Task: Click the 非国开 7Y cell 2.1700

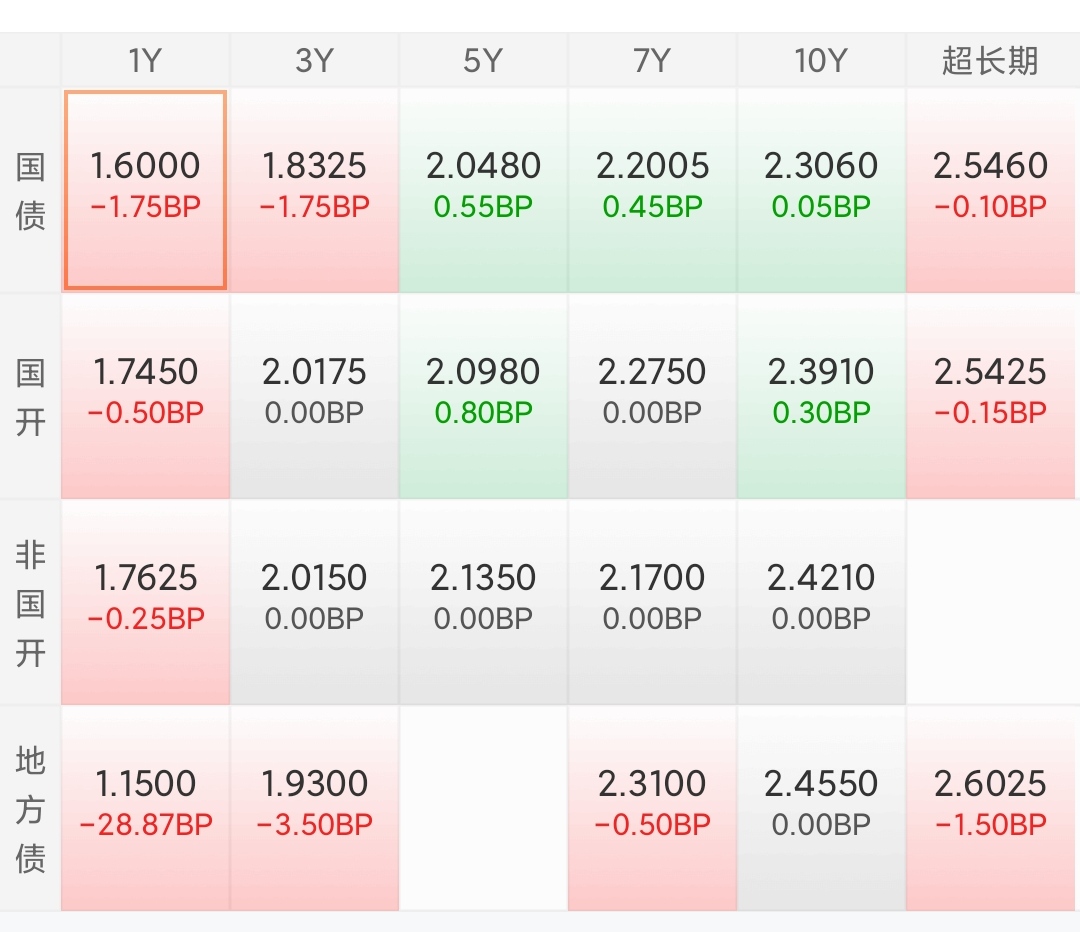Action: coord(652,602)
